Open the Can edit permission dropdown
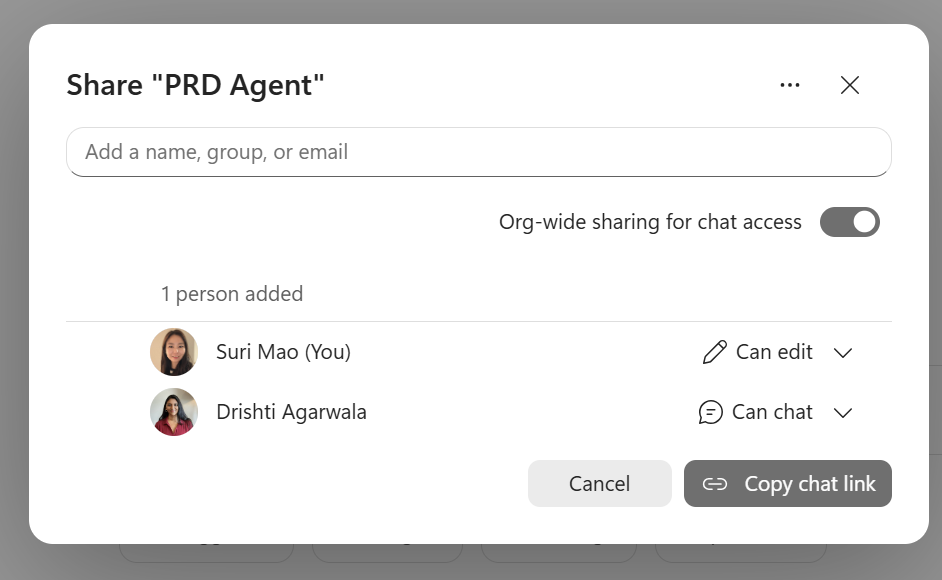Viewport: 942px width, 580px height. (x=777, y=352)
